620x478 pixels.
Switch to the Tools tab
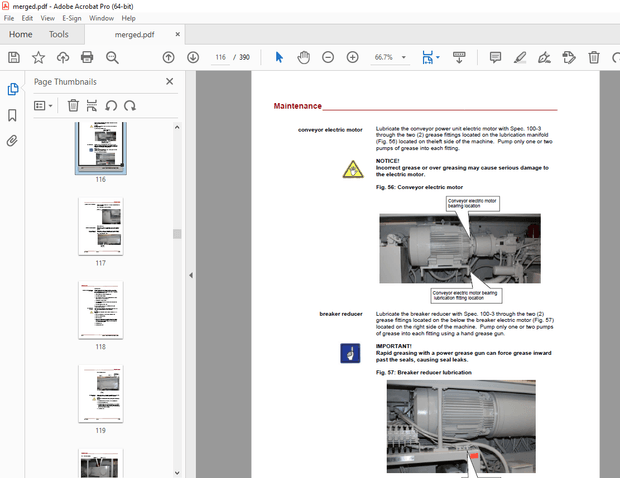(59, 34)
